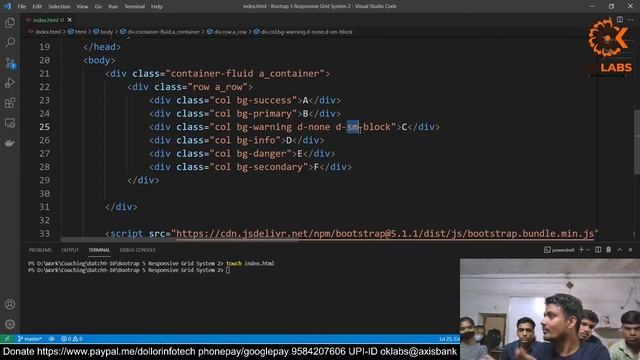Open the bootstrap bundle script URL

[385, 233]
